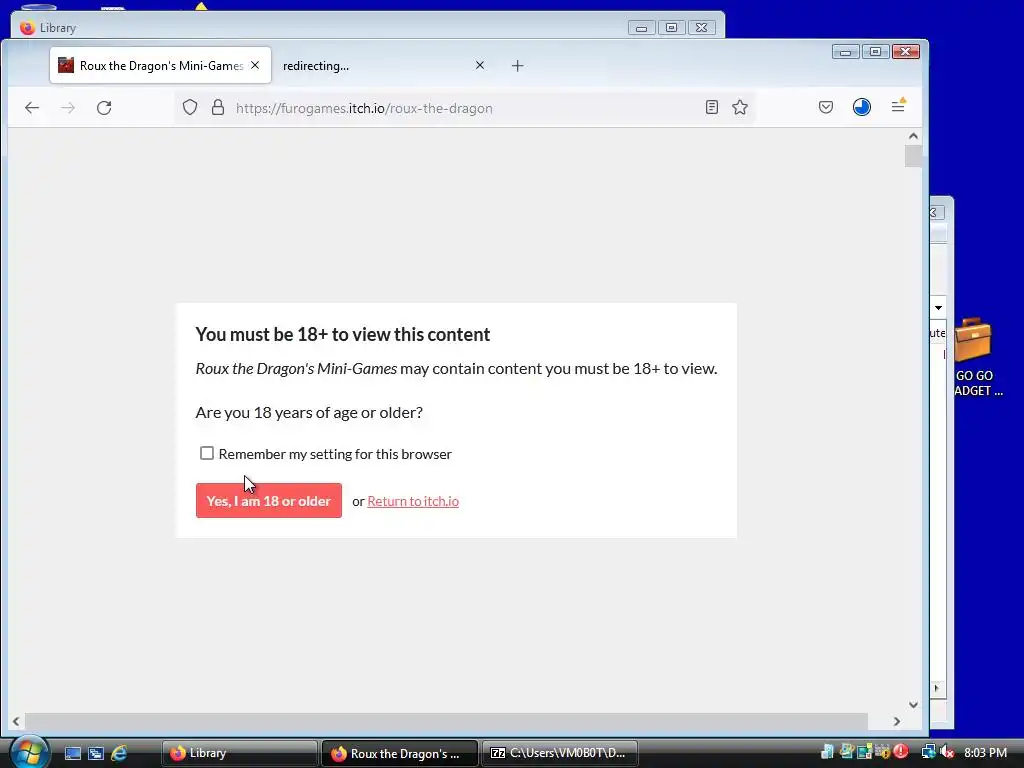Open the tracking protection shield icon

pos(190,108)
